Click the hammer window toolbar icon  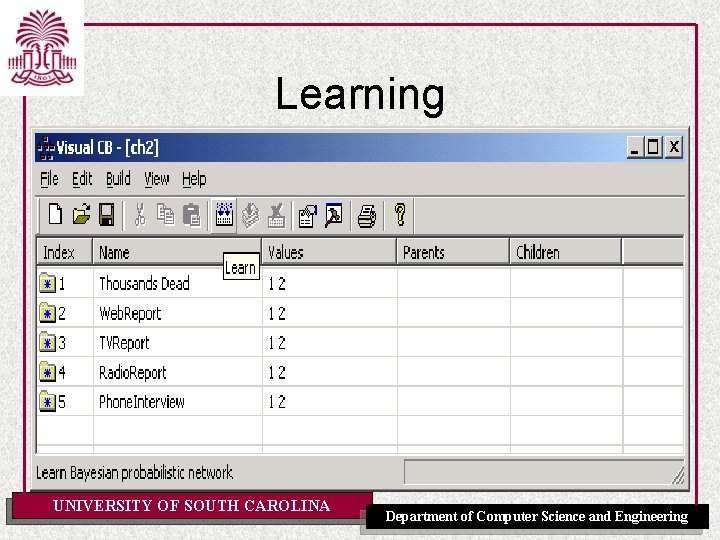point(333,215)
